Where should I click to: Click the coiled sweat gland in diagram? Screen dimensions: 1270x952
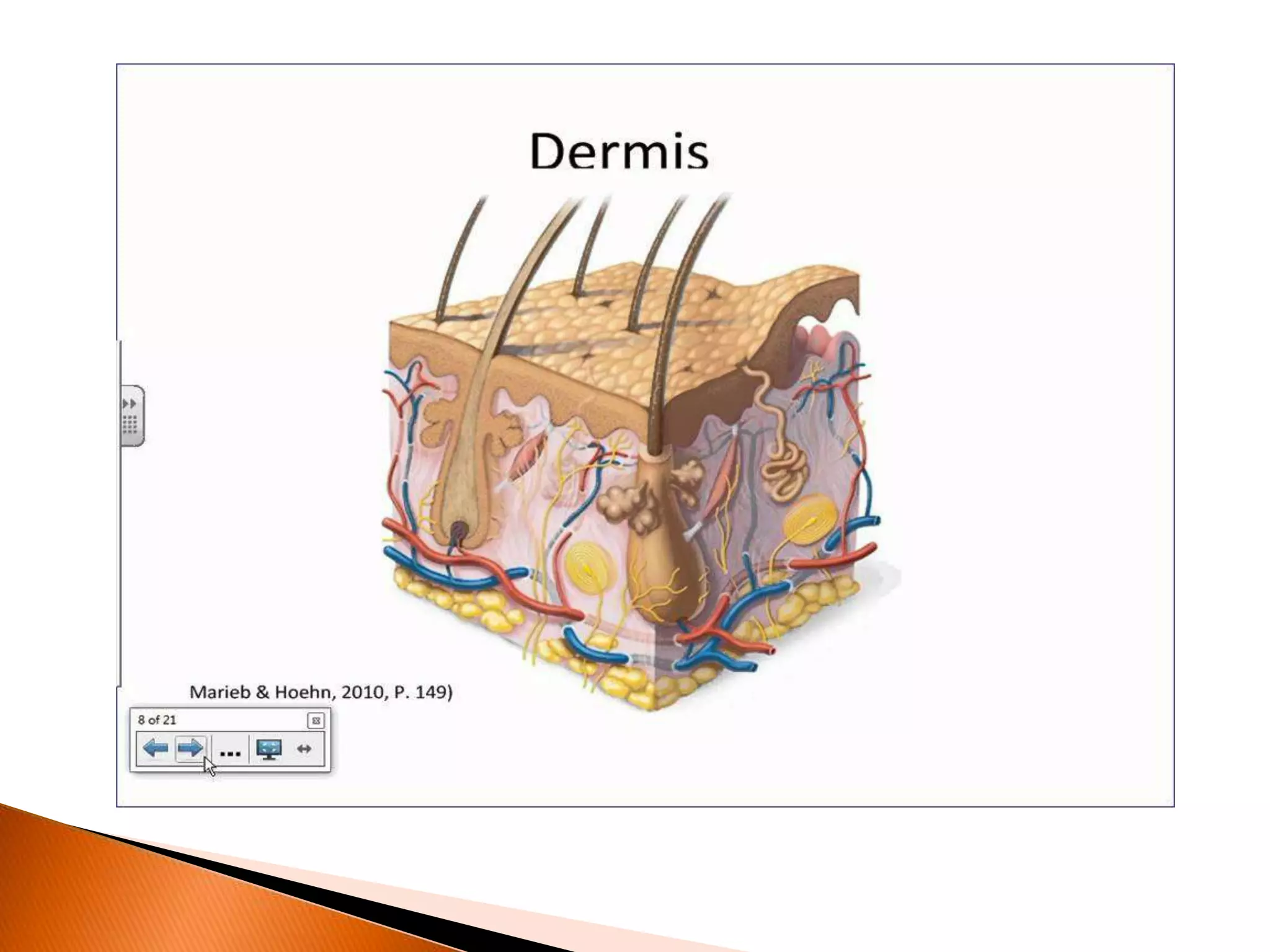point(784,471)
